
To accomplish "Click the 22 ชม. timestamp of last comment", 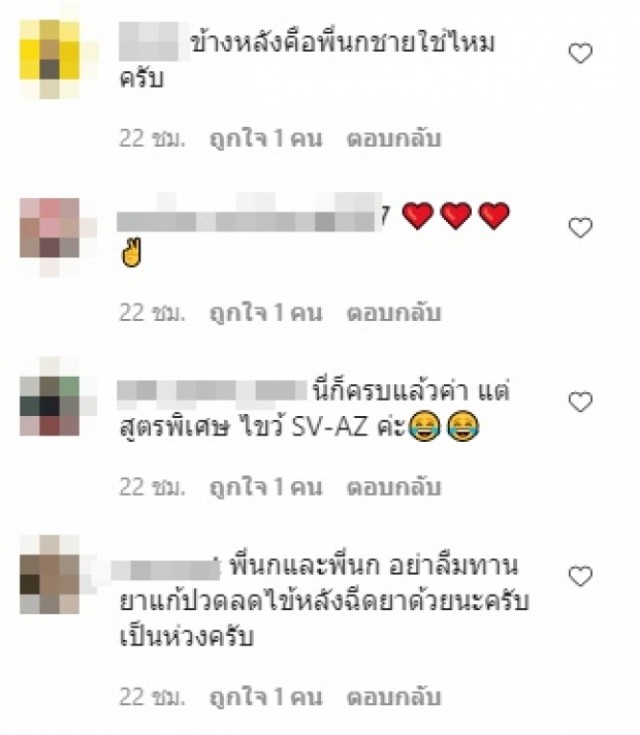I will pos(152,697).
